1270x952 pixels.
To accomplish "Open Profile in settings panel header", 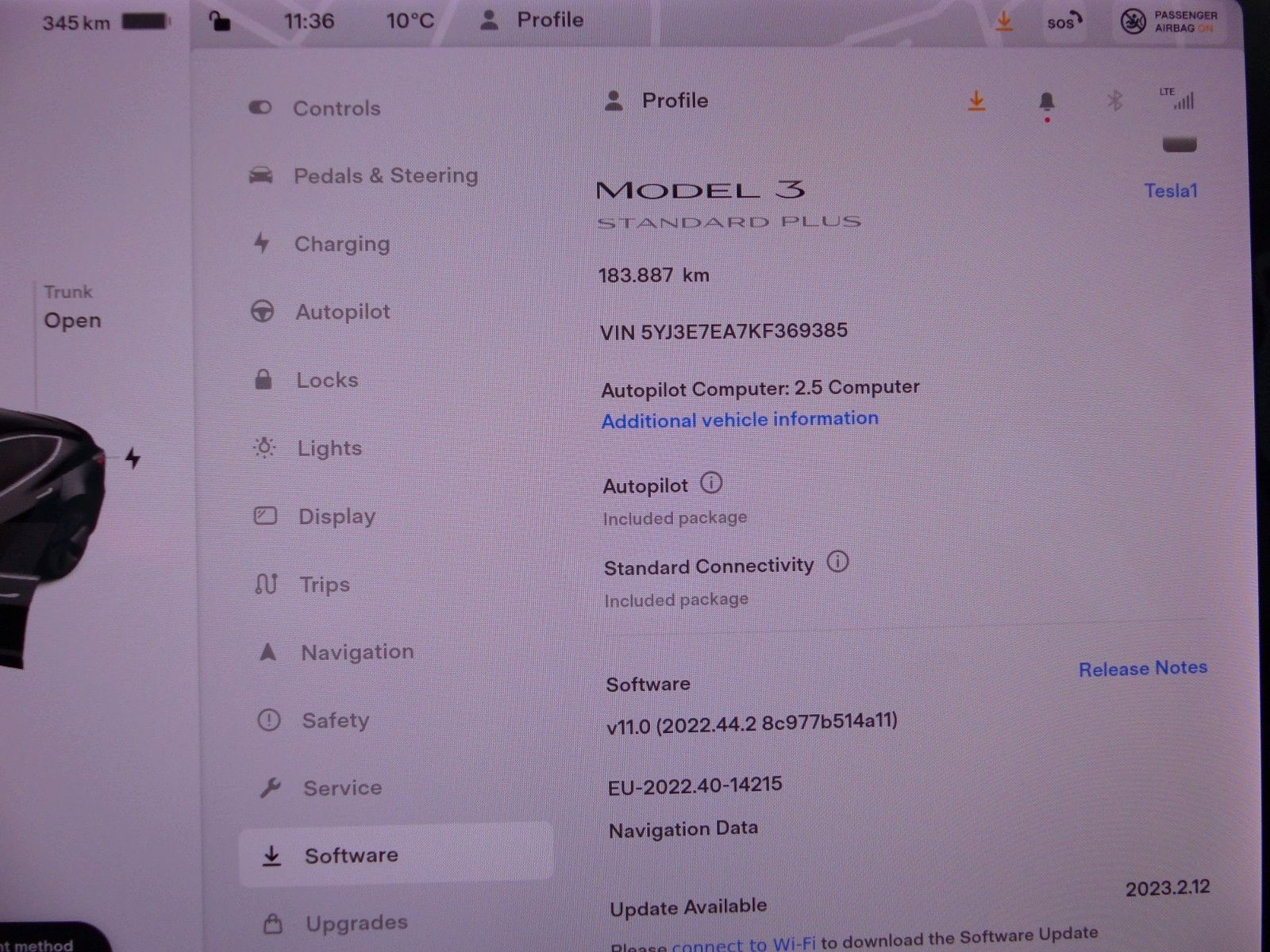I will (656, 101).
